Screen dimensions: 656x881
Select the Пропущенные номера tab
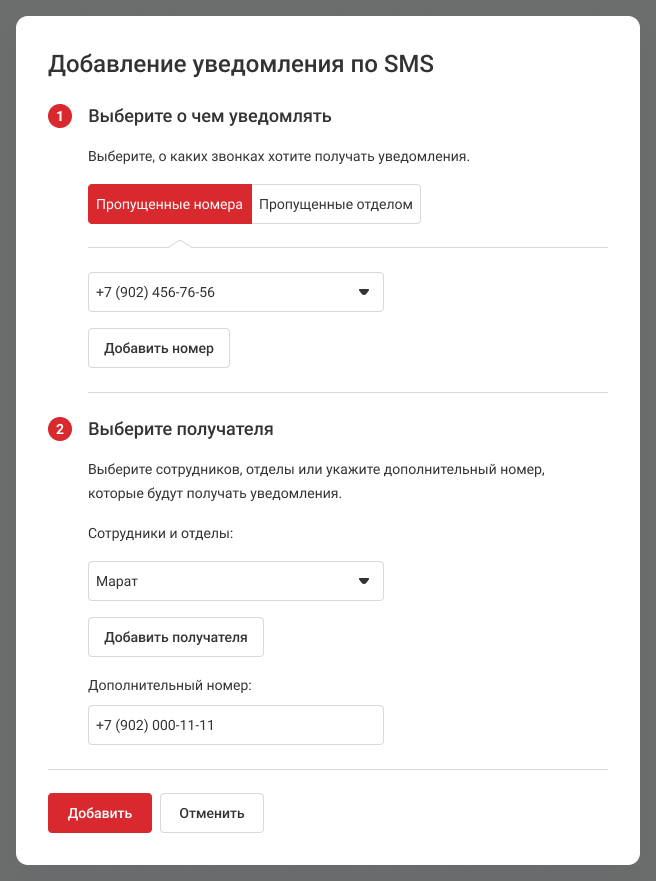169,204
